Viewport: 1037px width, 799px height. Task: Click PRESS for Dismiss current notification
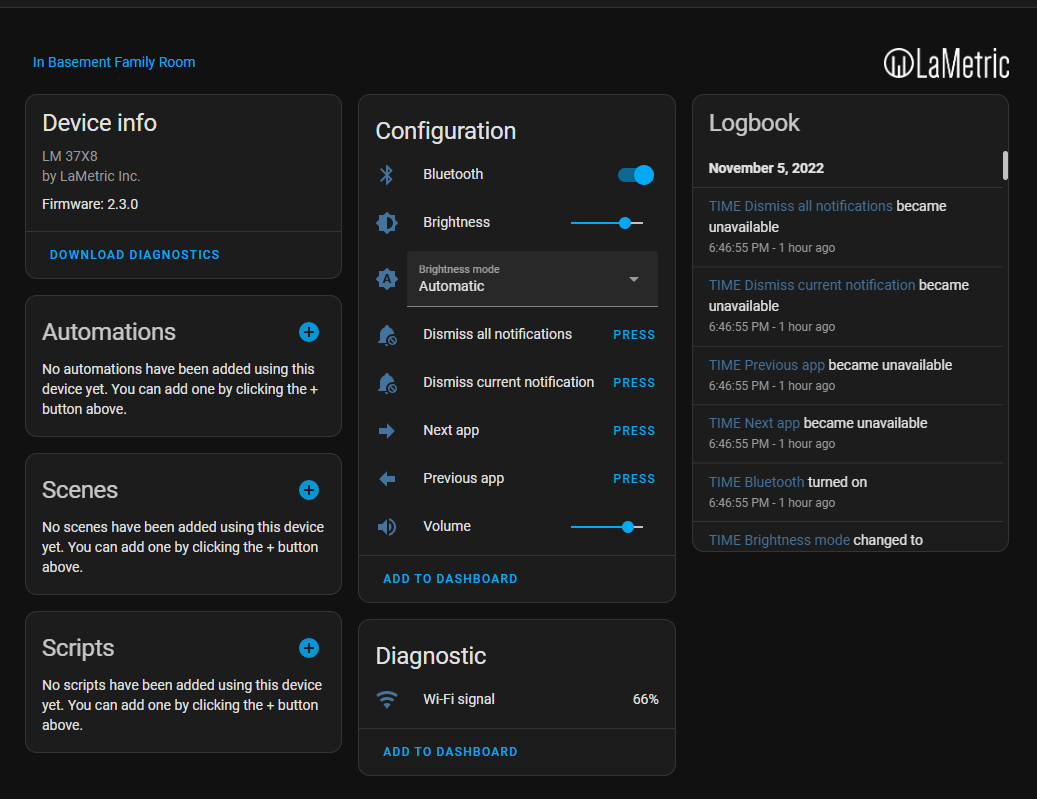pos(634,383)
